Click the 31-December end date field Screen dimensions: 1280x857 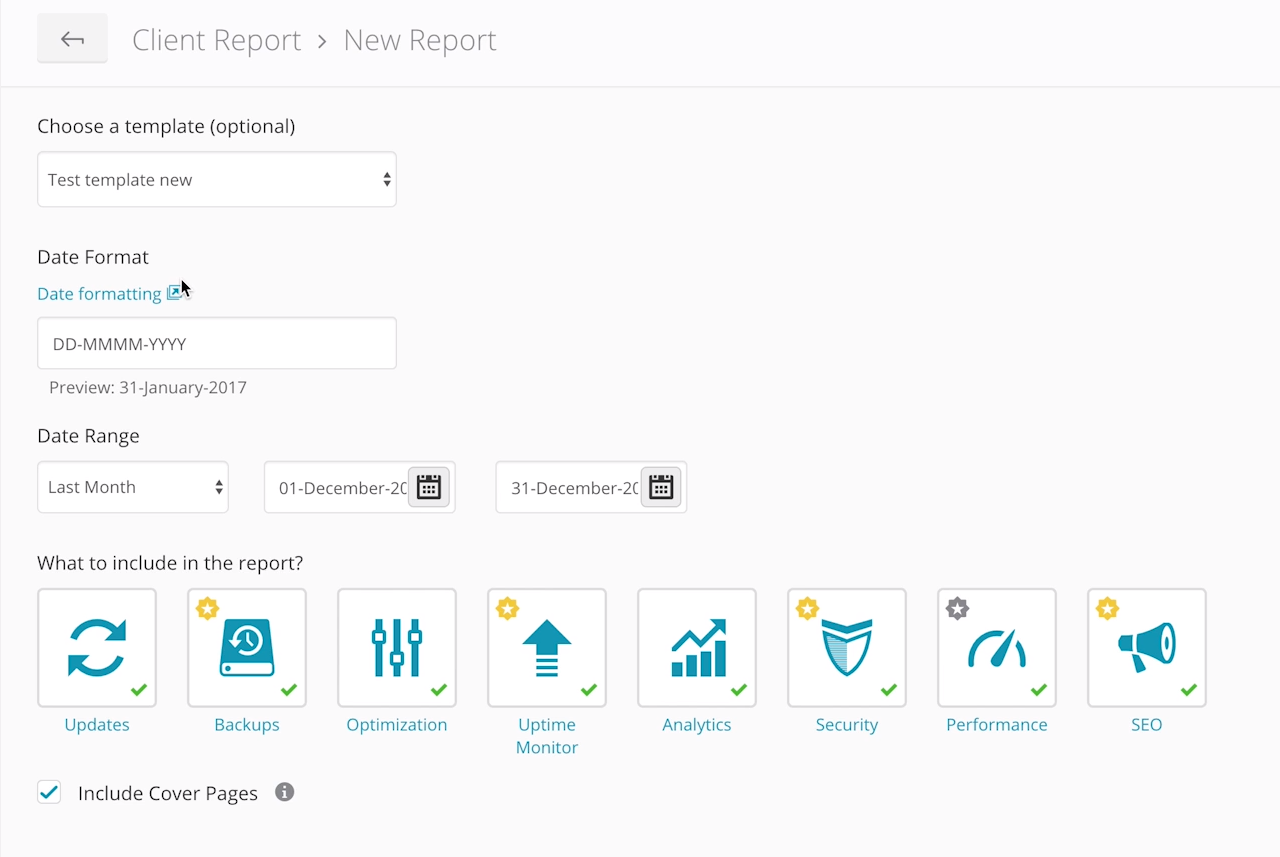(x=572, y=487)
